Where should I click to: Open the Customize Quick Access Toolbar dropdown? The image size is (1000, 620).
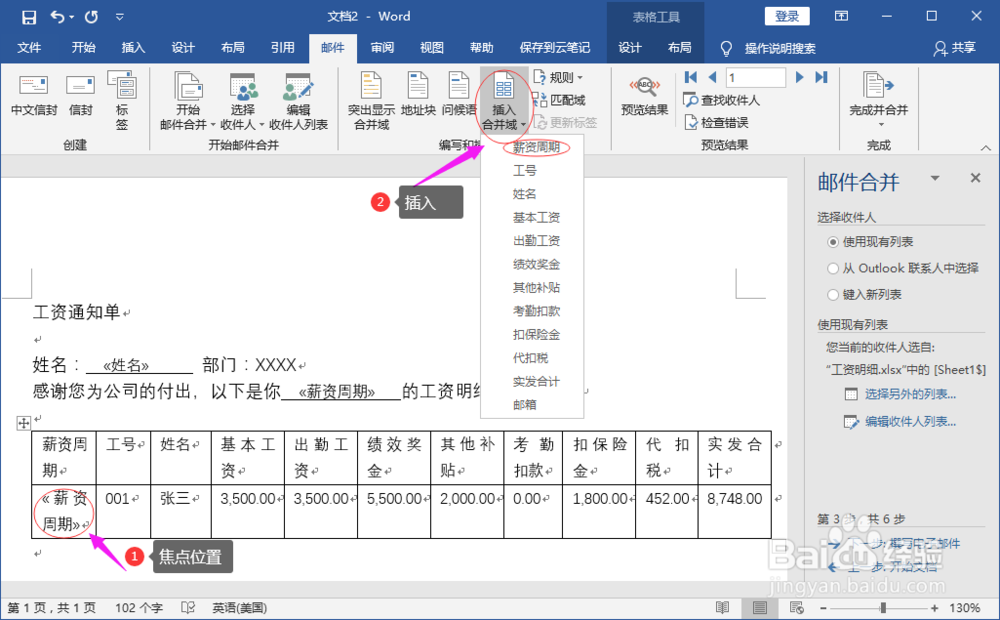tap(119, 17)
